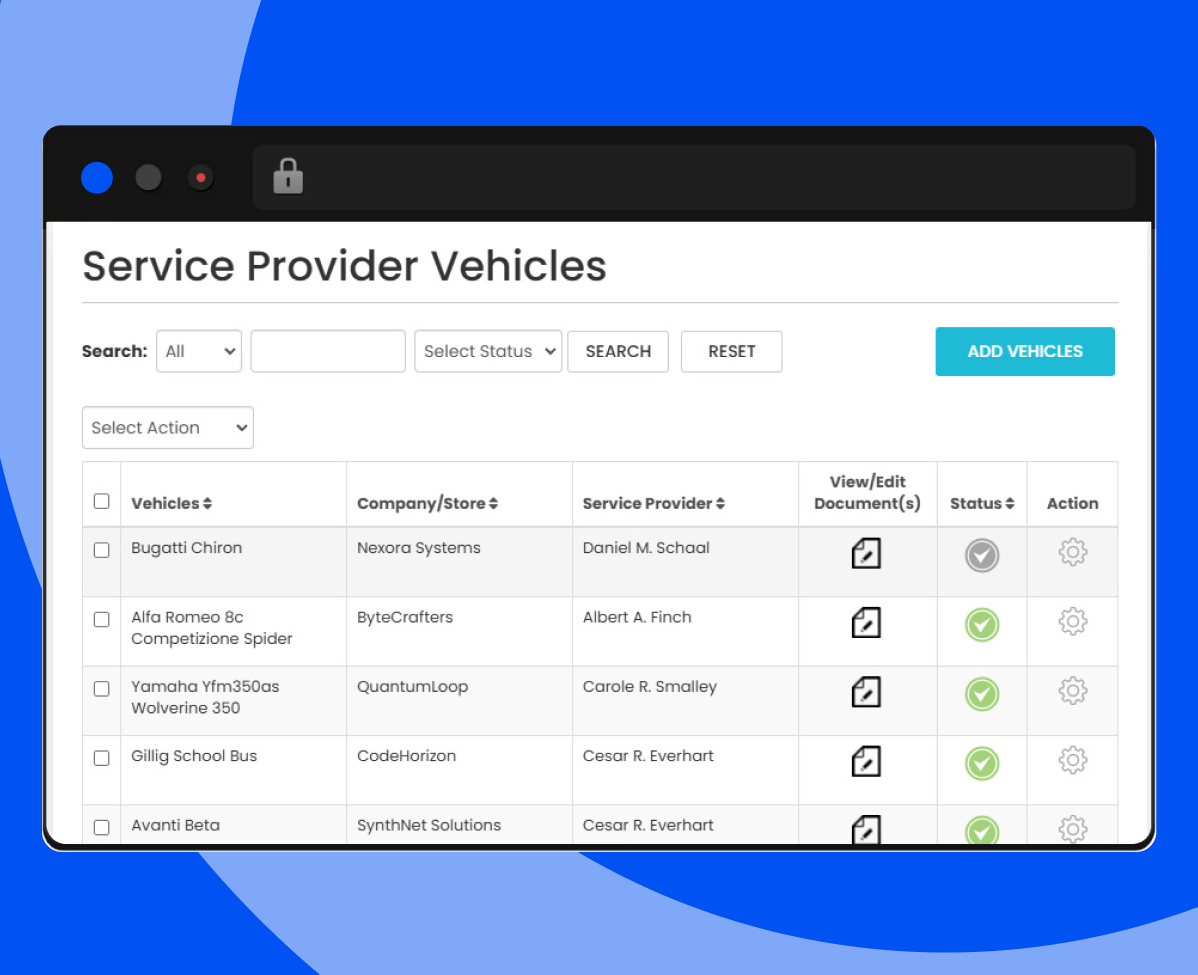
Task: Open action gear for Yamaha Yfm350as Wolverine
Action: click(1072, 691)
